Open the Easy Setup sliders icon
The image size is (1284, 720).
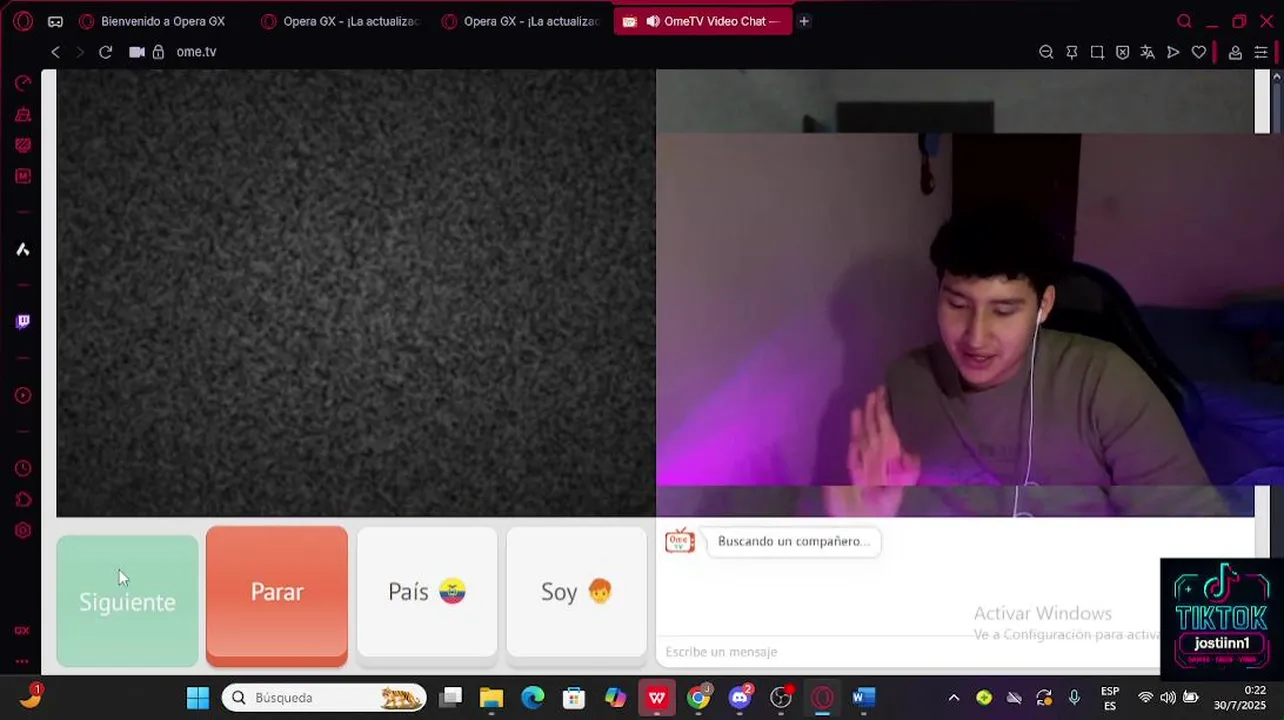[1261, 52]
